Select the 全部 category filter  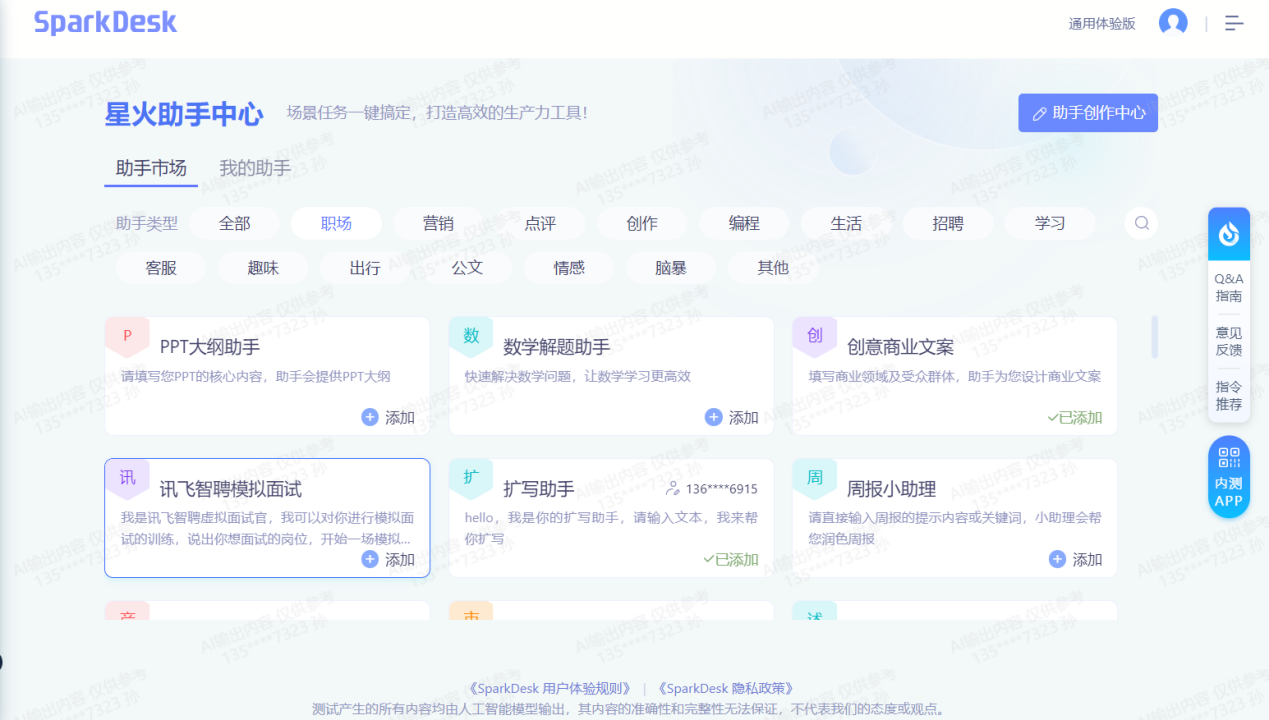234,223
